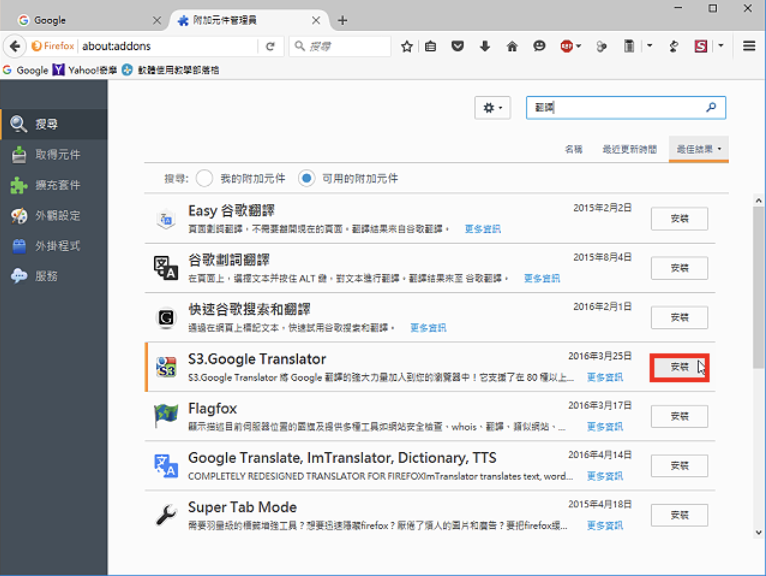The width and height of the screenshot is (766, 576).
Task: Install Google Translate, ImTranslator add-on
Action: (679, 466)
